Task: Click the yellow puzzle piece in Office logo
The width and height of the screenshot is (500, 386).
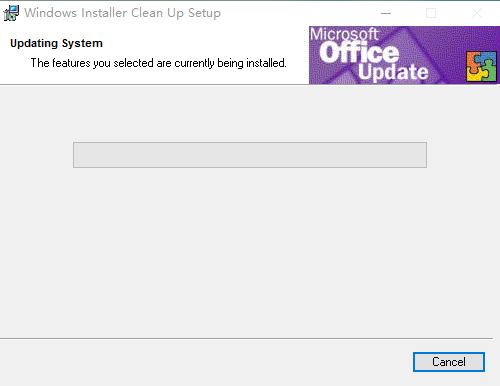Action: click(x=473, y=74)
